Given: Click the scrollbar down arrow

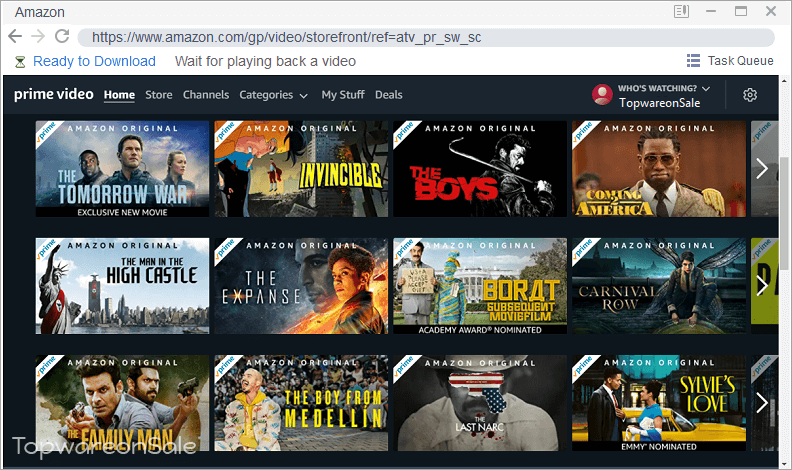Looking at the screenshot, I should point(784,464).
